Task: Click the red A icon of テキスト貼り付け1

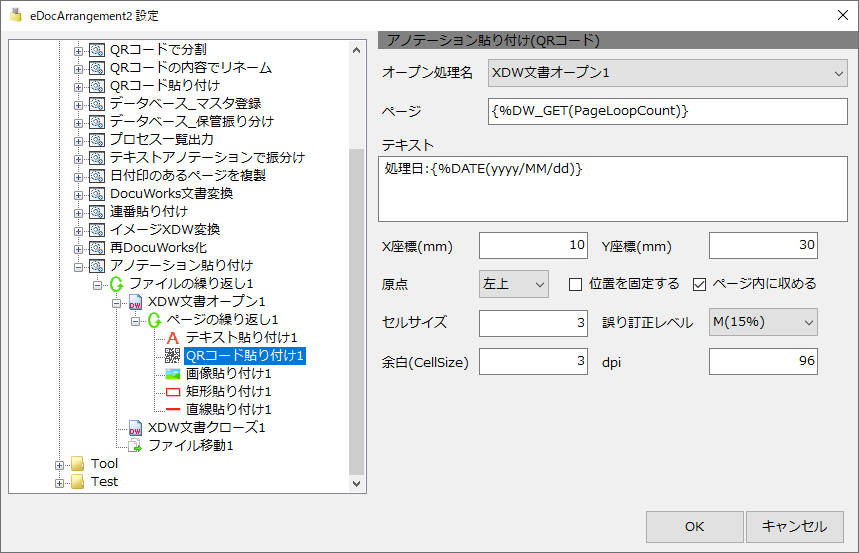Action: [x=173, y=338]
